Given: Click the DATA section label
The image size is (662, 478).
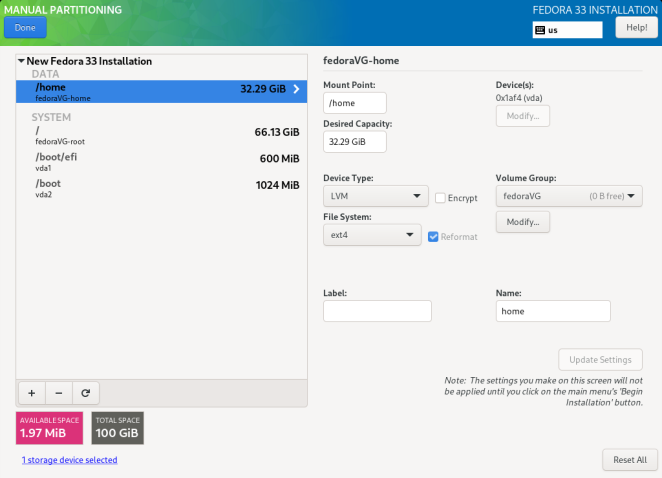Looking at the screenshot, I should [x=46, y=74].
